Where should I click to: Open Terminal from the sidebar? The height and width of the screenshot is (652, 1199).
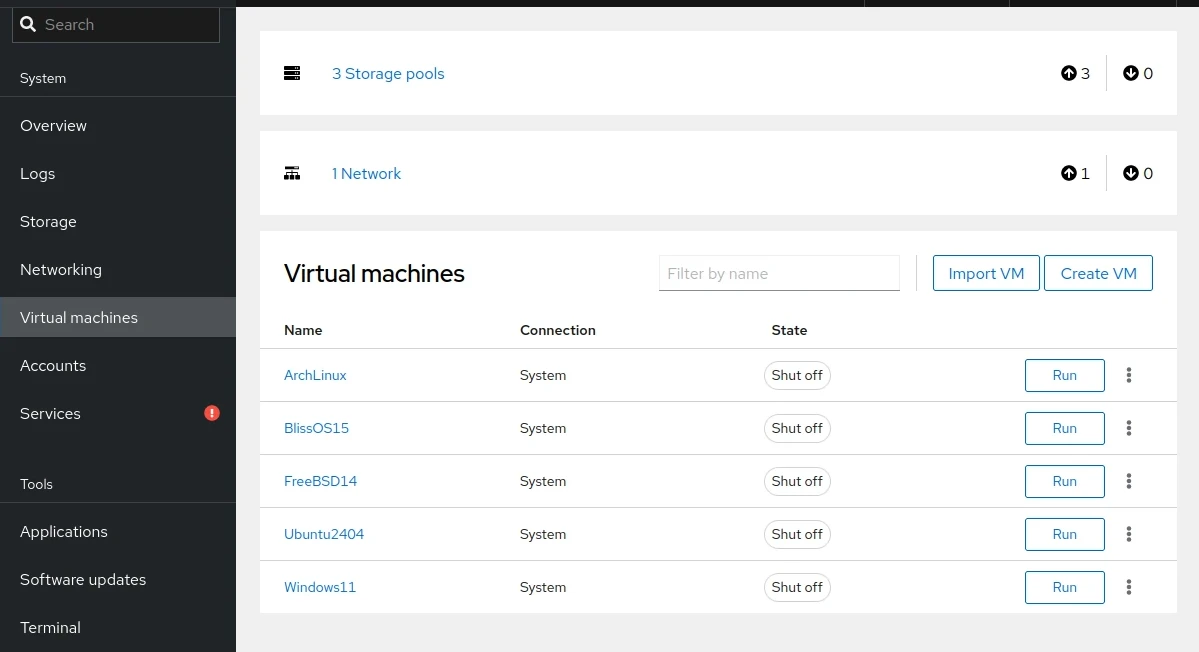coord(50,627)
